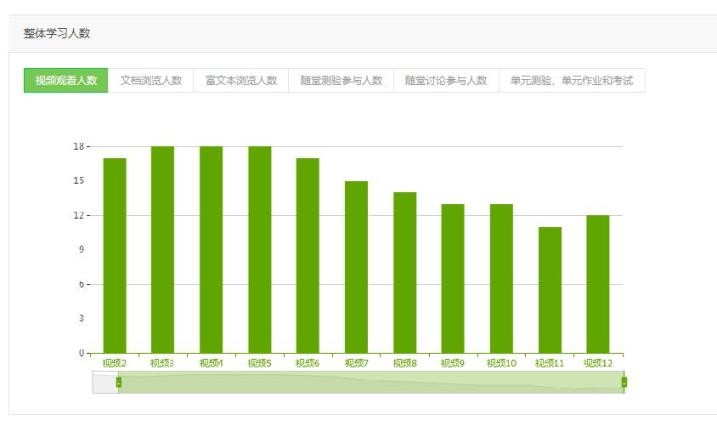Open the 随堂讨论参与人数 tab
This screenshot has width=717, height=432.
click(446, 81)
